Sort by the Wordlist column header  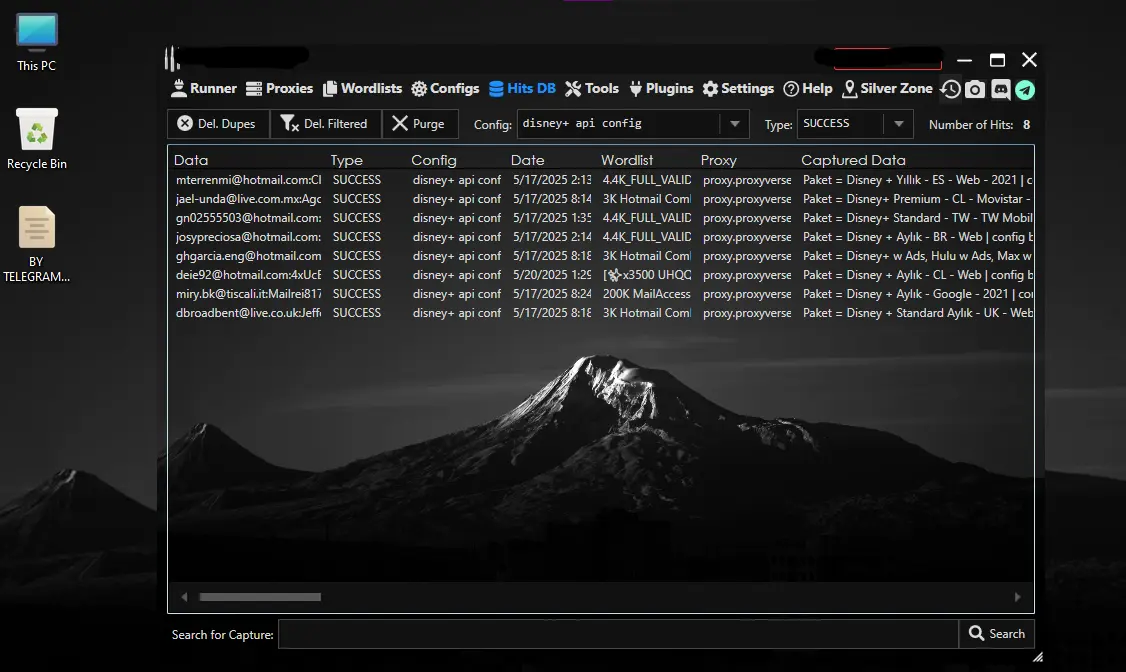pyautogui.click(x=627, y=160)
